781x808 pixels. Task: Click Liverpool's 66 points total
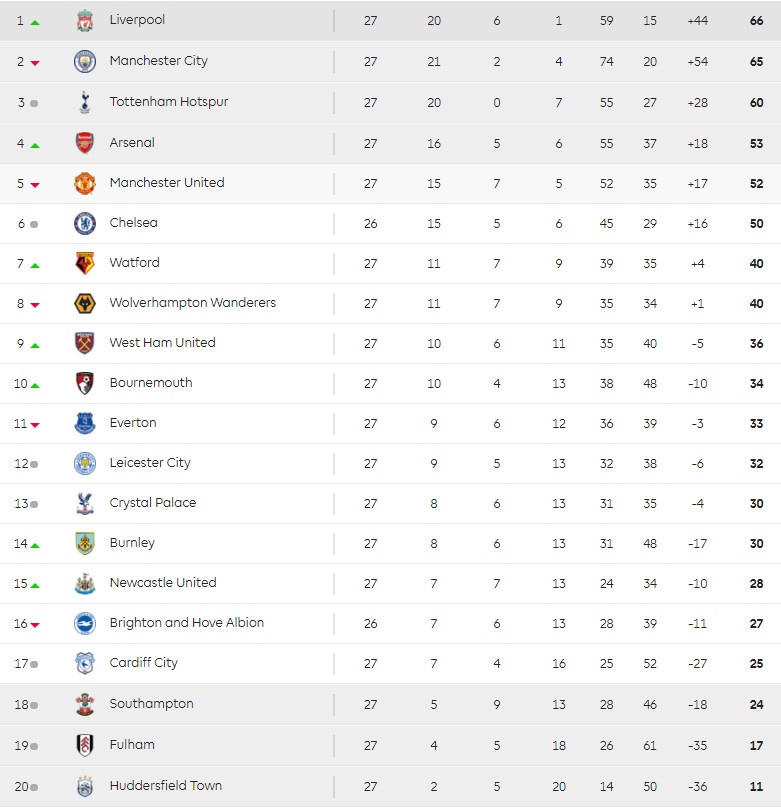(x=756, y=21)
